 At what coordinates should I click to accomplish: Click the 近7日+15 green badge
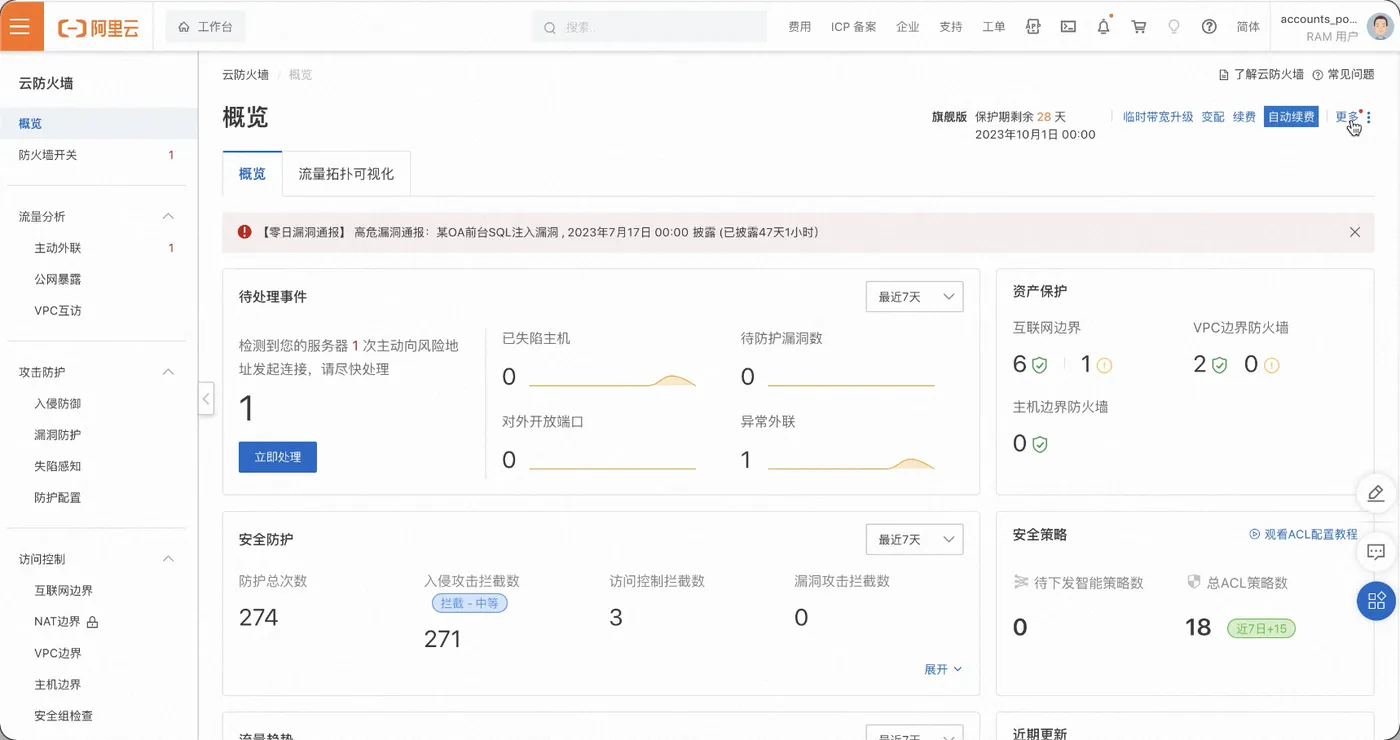(x=1262, y=629)
